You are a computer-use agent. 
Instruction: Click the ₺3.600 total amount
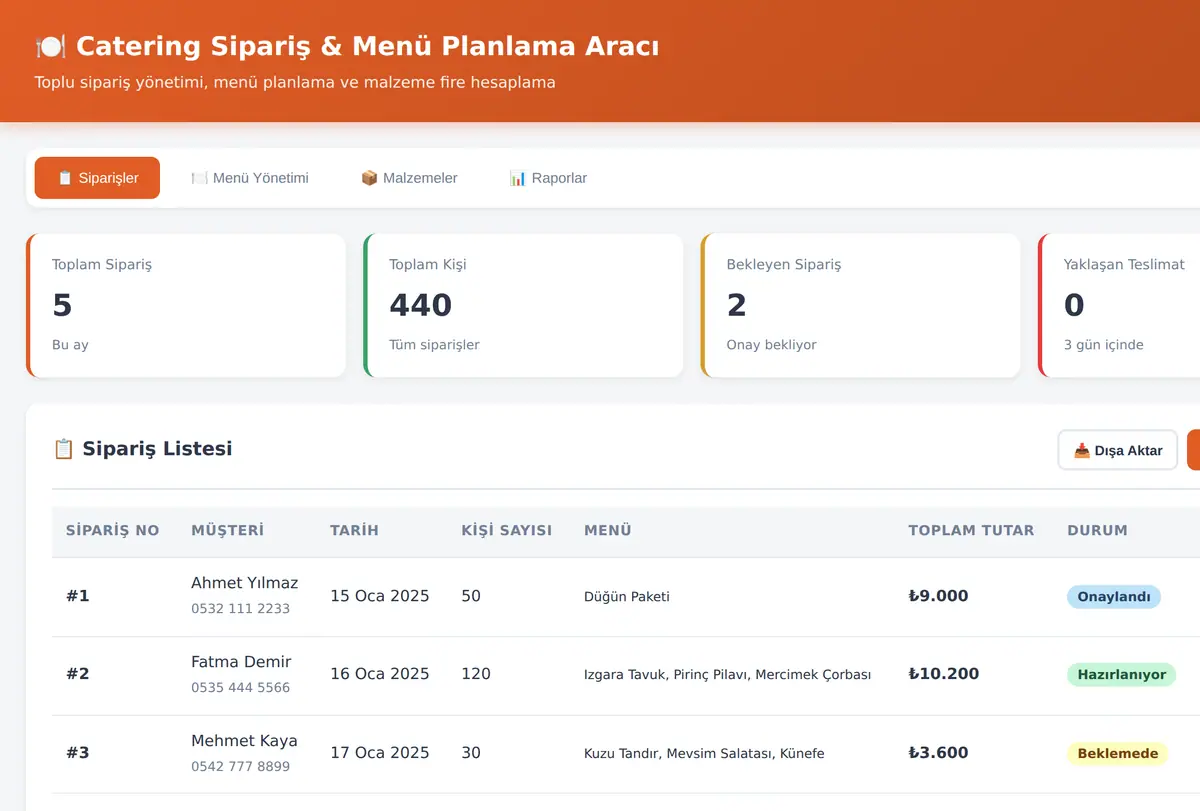938,753
